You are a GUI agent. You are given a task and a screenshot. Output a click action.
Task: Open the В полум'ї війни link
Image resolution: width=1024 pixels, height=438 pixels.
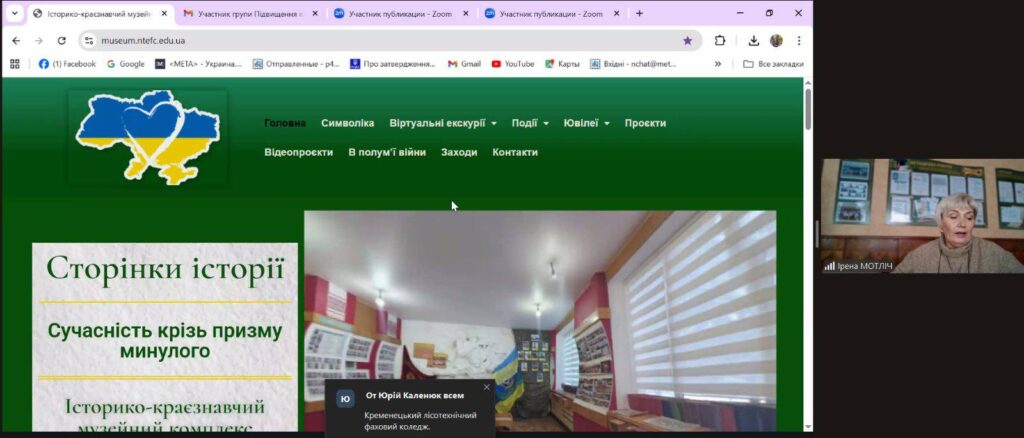387,152
